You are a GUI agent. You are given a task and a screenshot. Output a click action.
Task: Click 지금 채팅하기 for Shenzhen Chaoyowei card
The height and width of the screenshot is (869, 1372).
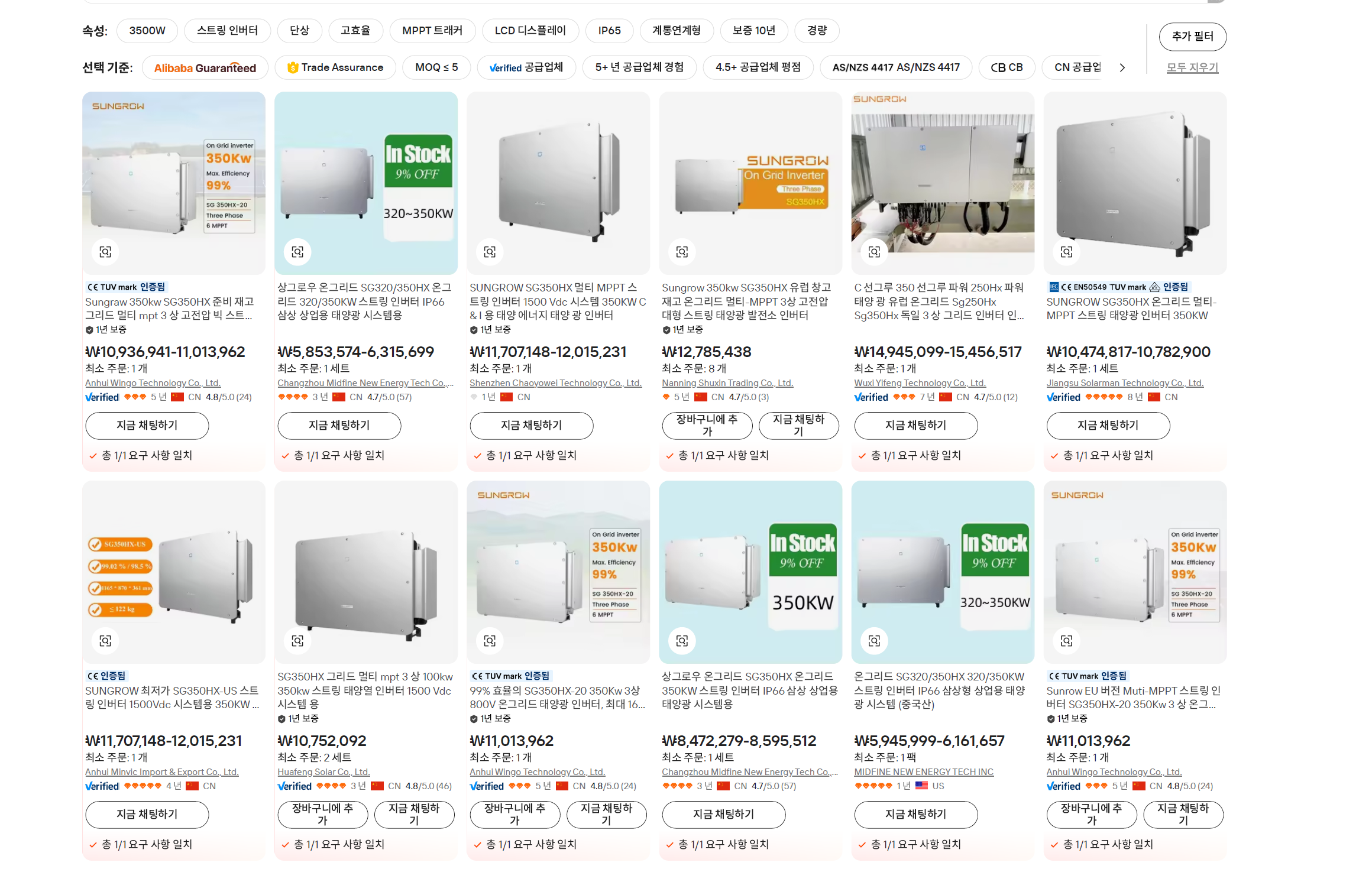532,426
